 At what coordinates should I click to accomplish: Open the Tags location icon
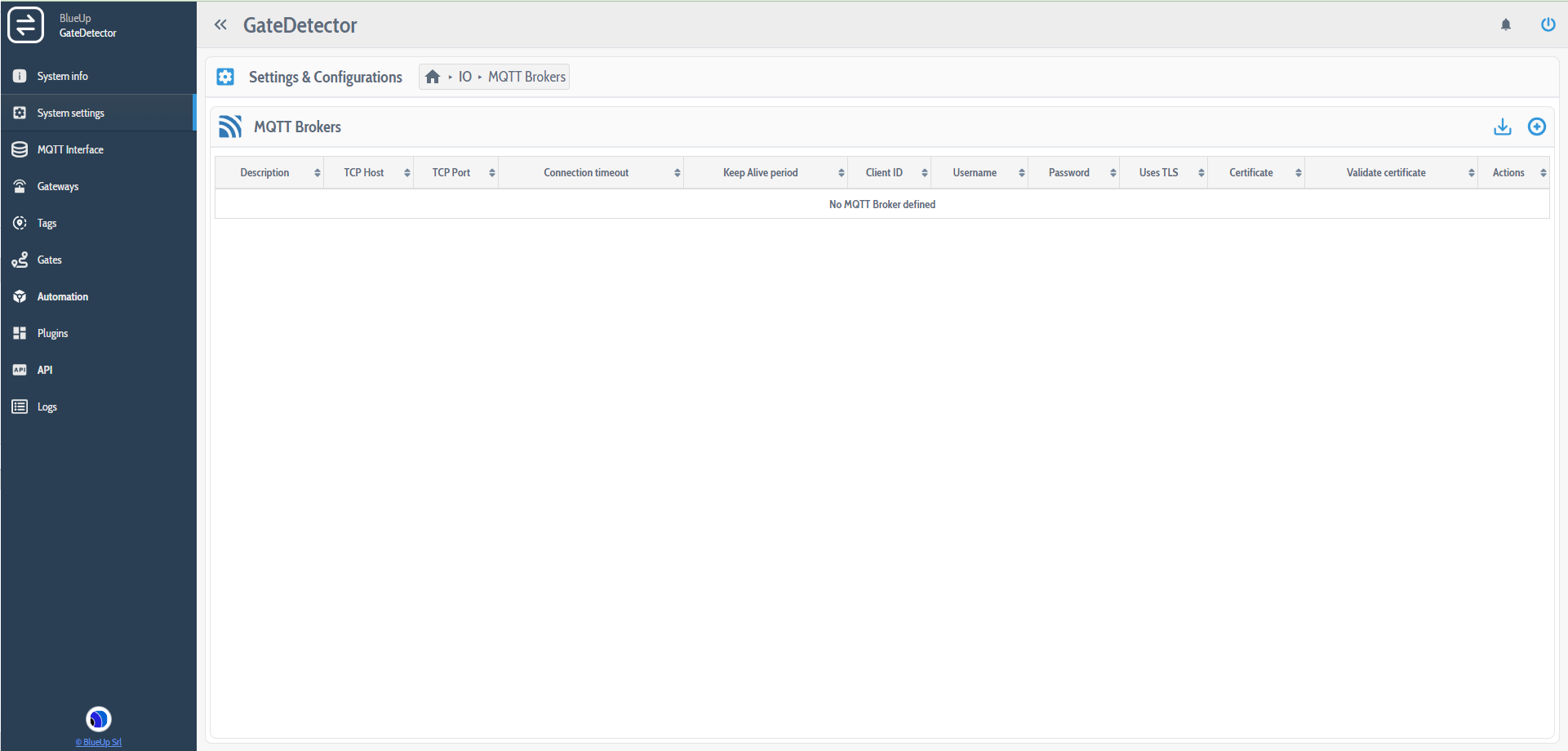click(19, 223)
